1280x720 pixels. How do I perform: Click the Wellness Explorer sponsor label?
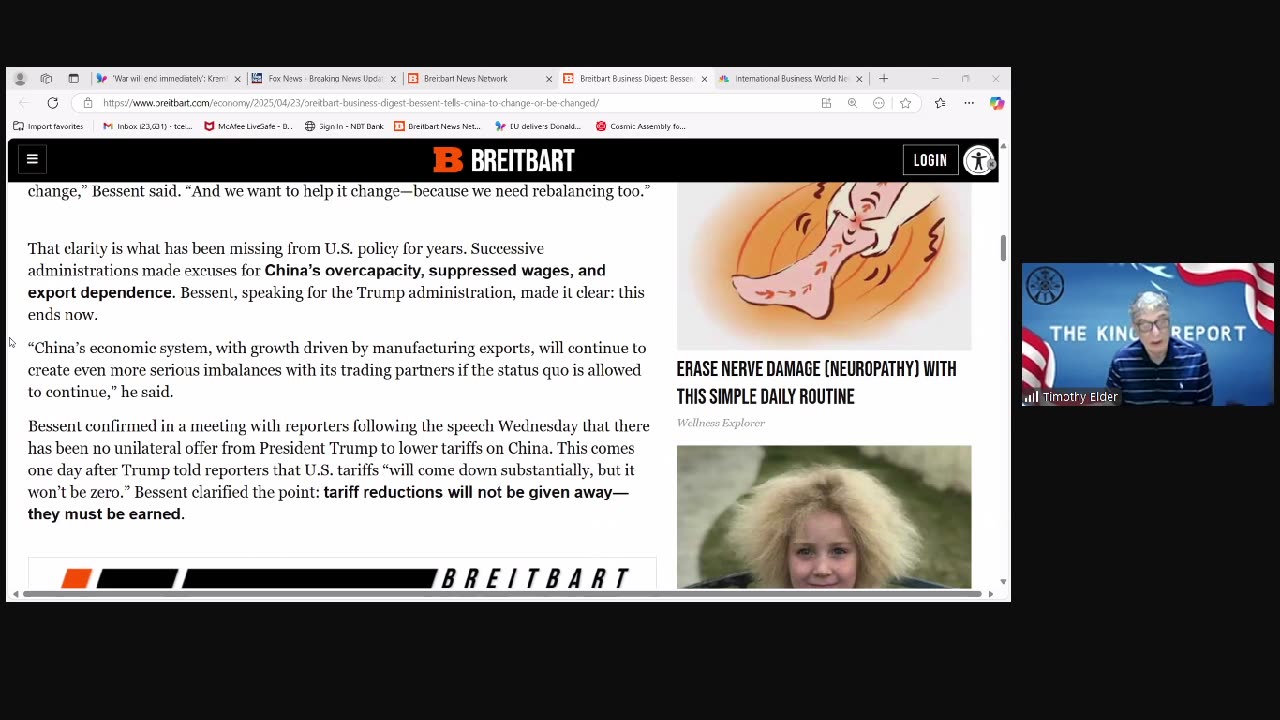click(721, 423)
